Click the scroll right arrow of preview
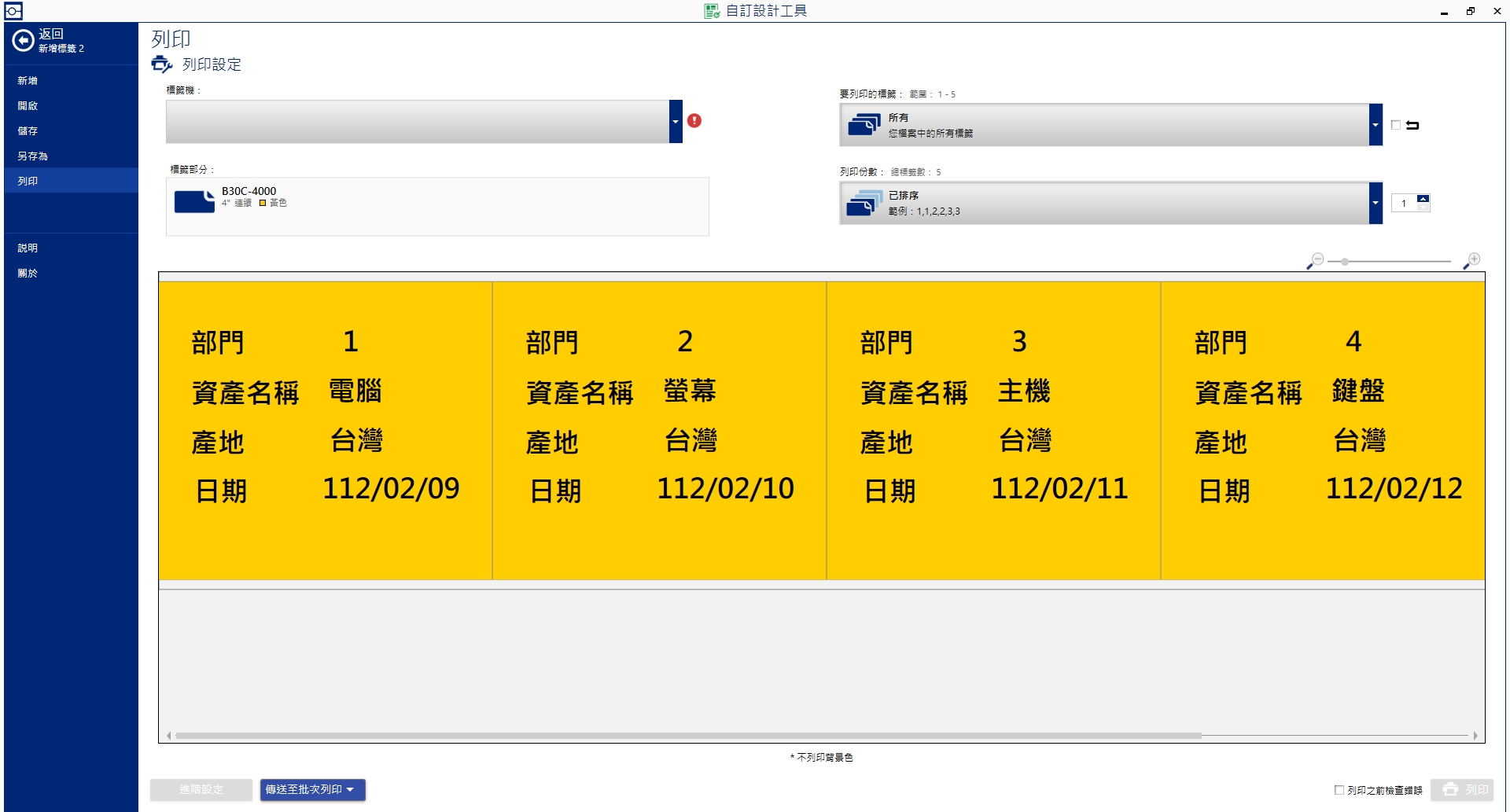Image resolution: width=1510 pixels, height=812 pixels. coord(1475,736)
